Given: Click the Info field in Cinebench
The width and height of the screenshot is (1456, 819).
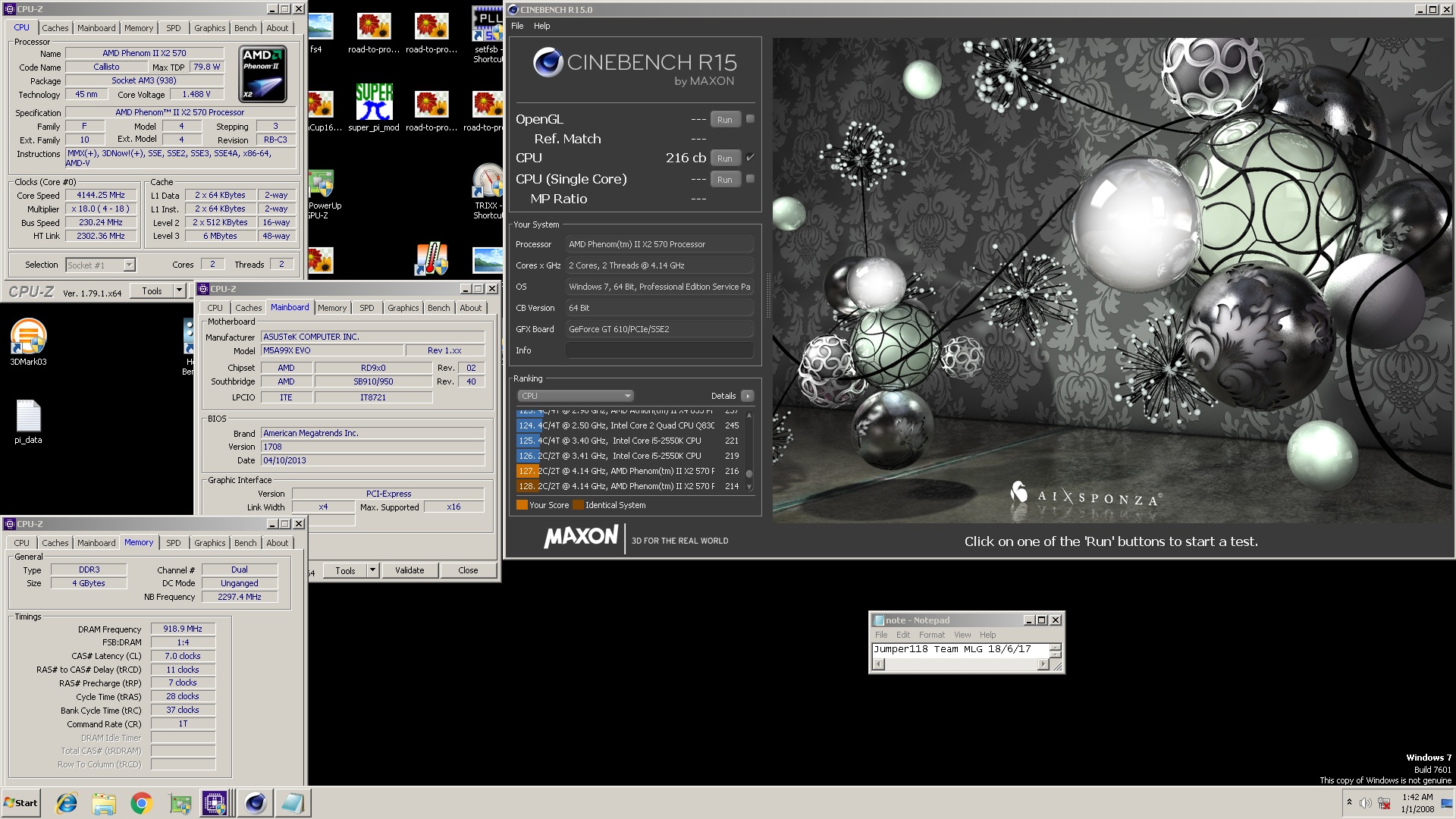Looking at the screenshot, I should coord(659,350).
